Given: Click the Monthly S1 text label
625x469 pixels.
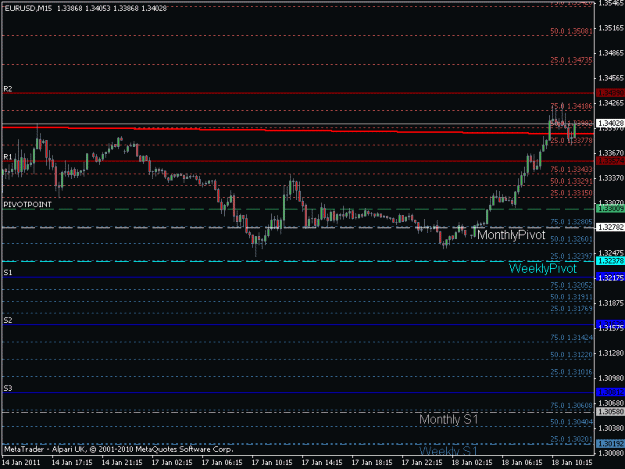Looking at the screenshot, I should [448, 420].
